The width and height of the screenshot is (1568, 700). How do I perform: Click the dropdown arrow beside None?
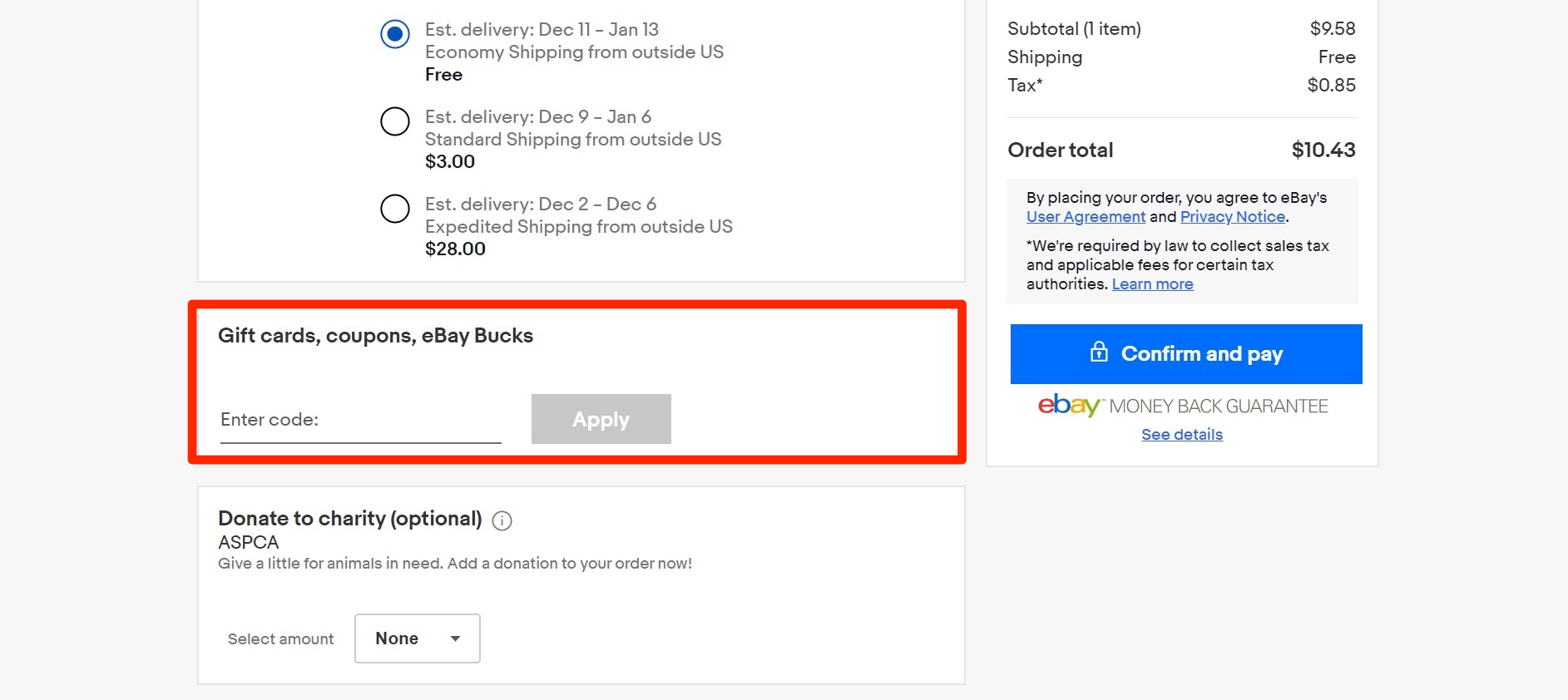point(455,638)
